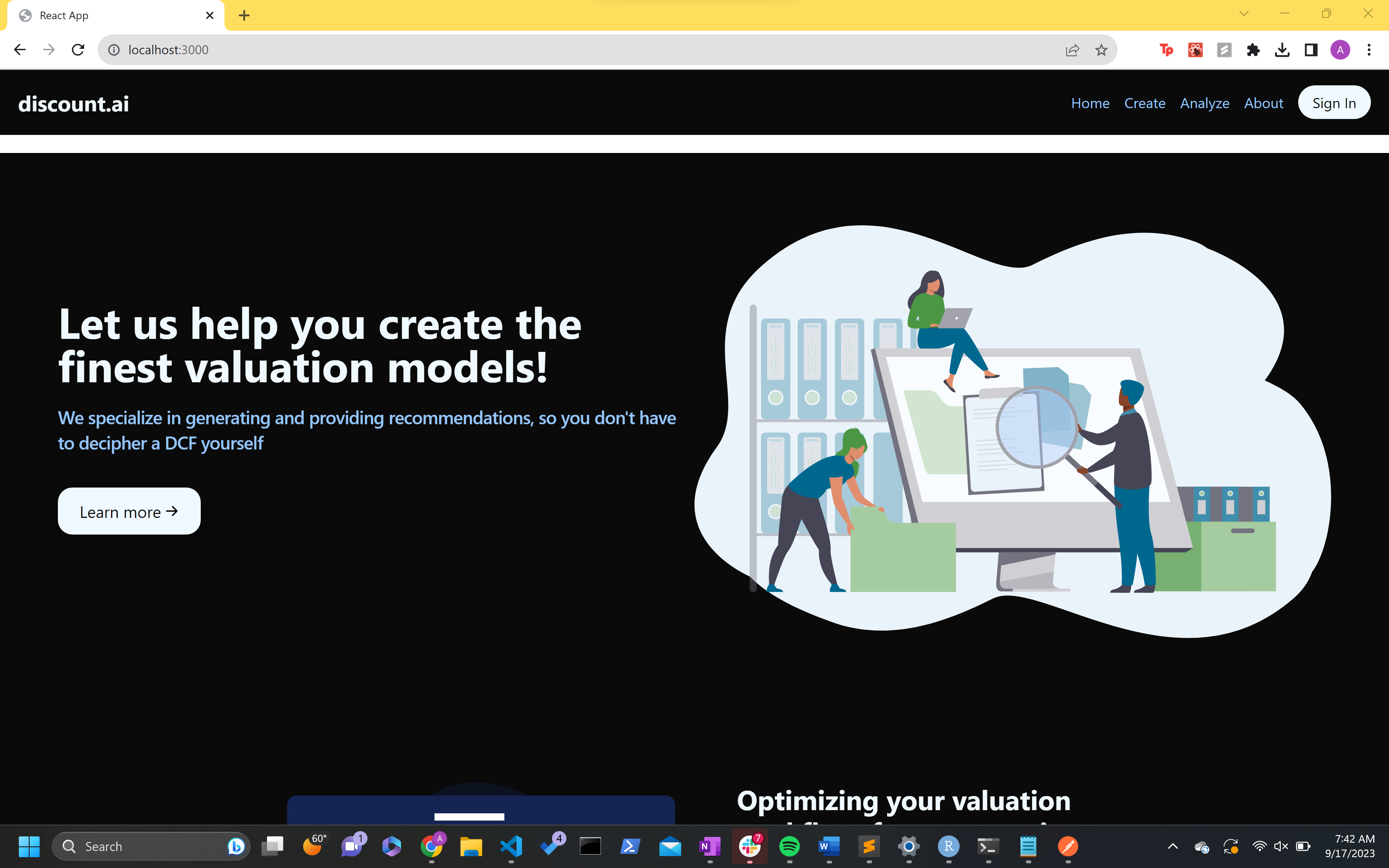The width and height of the screenshot is (1389, 868).
Task: Close the React App tab
Action: [x=209, y=16]
